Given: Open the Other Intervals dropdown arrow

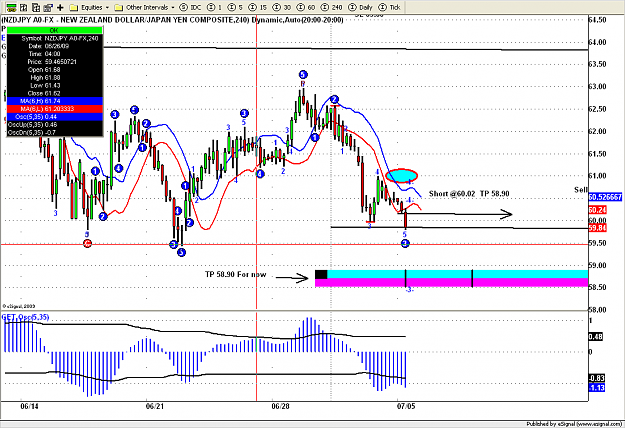Looking at the screenshot, I should [x=173, y=8].
